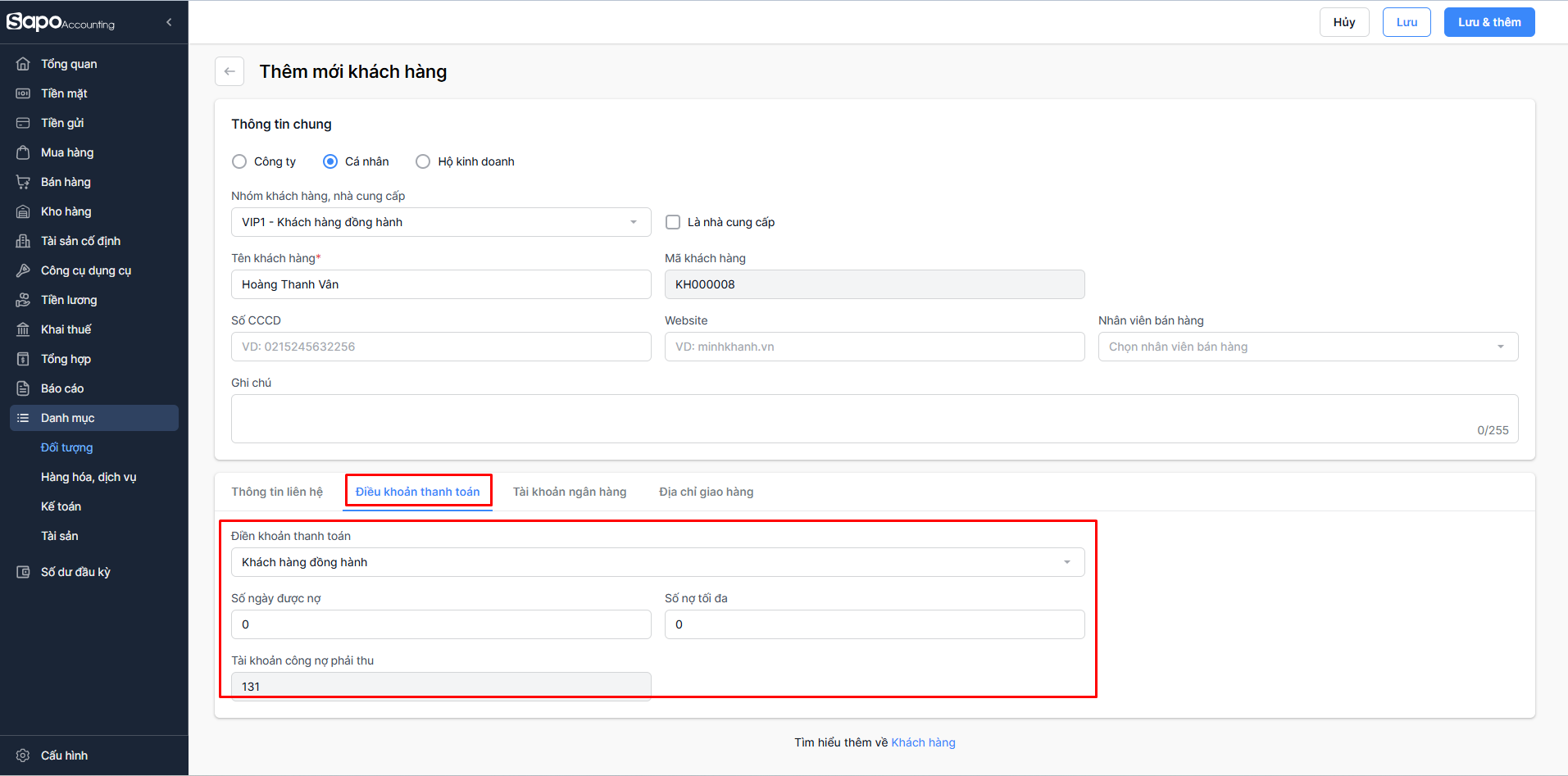
Task: Select the Hộ kinh doanh radio option
Action: coord(423,161)
